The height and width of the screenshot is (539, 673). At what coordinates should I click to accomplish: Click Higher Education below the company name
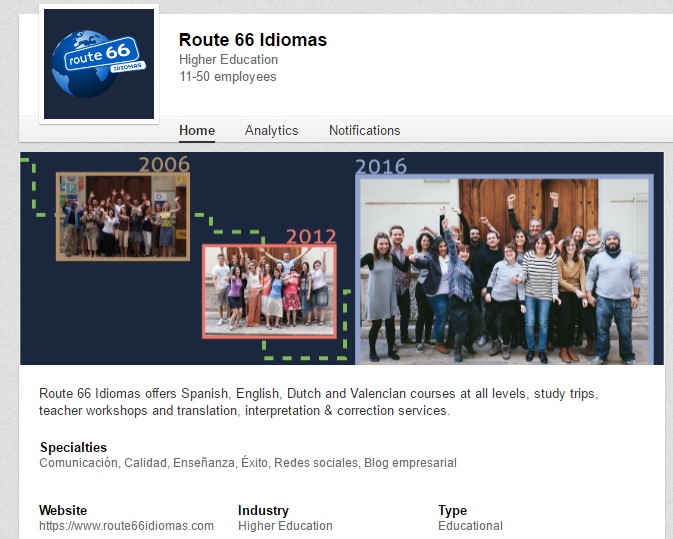pos(228,60)
